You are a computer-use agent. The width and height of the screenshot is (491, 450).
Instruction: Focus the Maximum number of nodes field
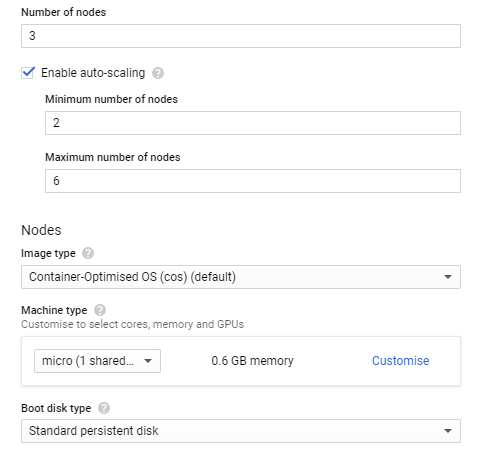(x=253, y=181)
